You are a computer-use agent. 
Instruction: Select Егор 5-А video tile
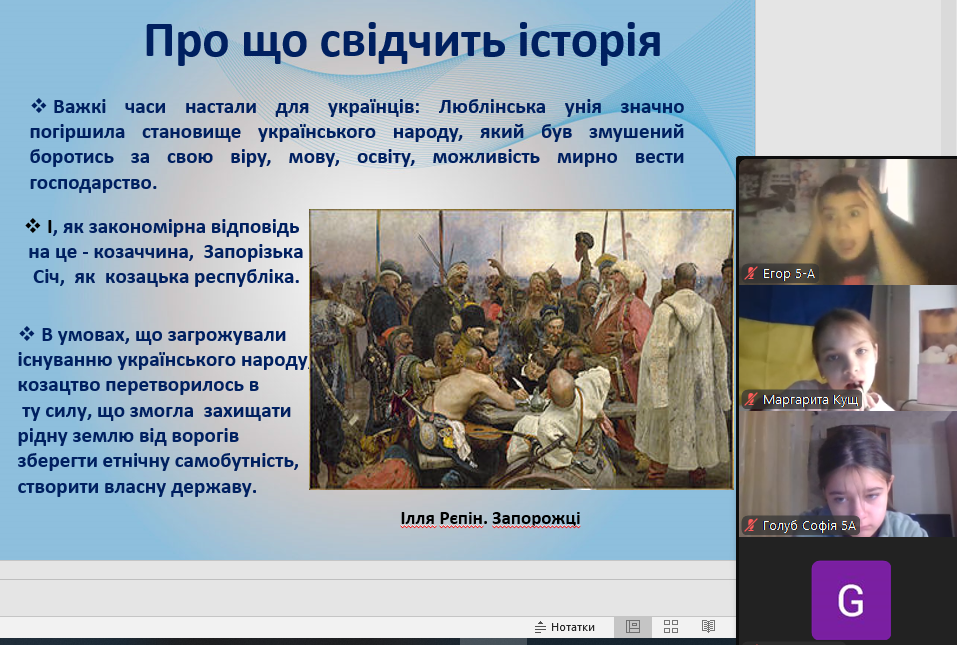click(848, 222)
